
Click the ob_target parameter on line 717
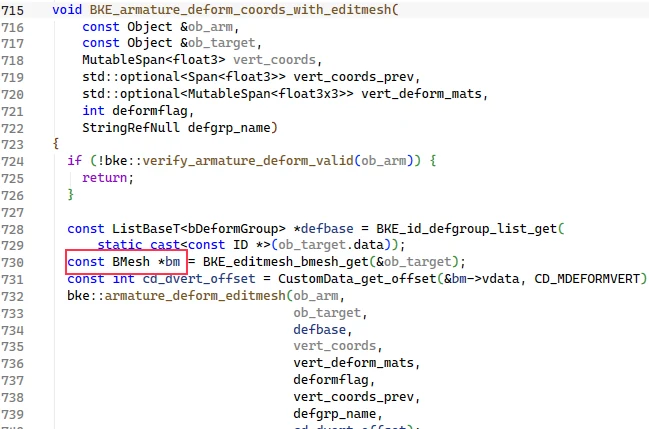click(221, 43)
